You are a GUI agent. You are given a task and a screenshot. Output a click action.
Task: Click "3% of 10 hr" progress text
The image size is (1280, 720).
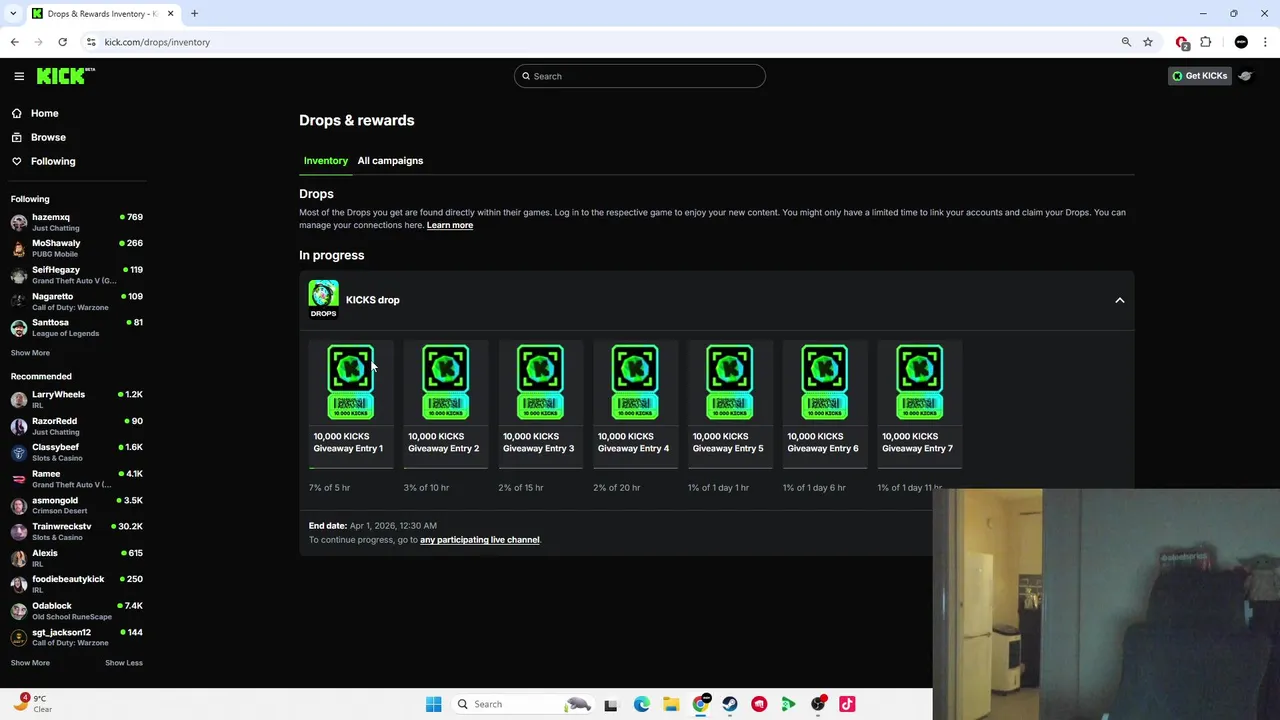426,488
